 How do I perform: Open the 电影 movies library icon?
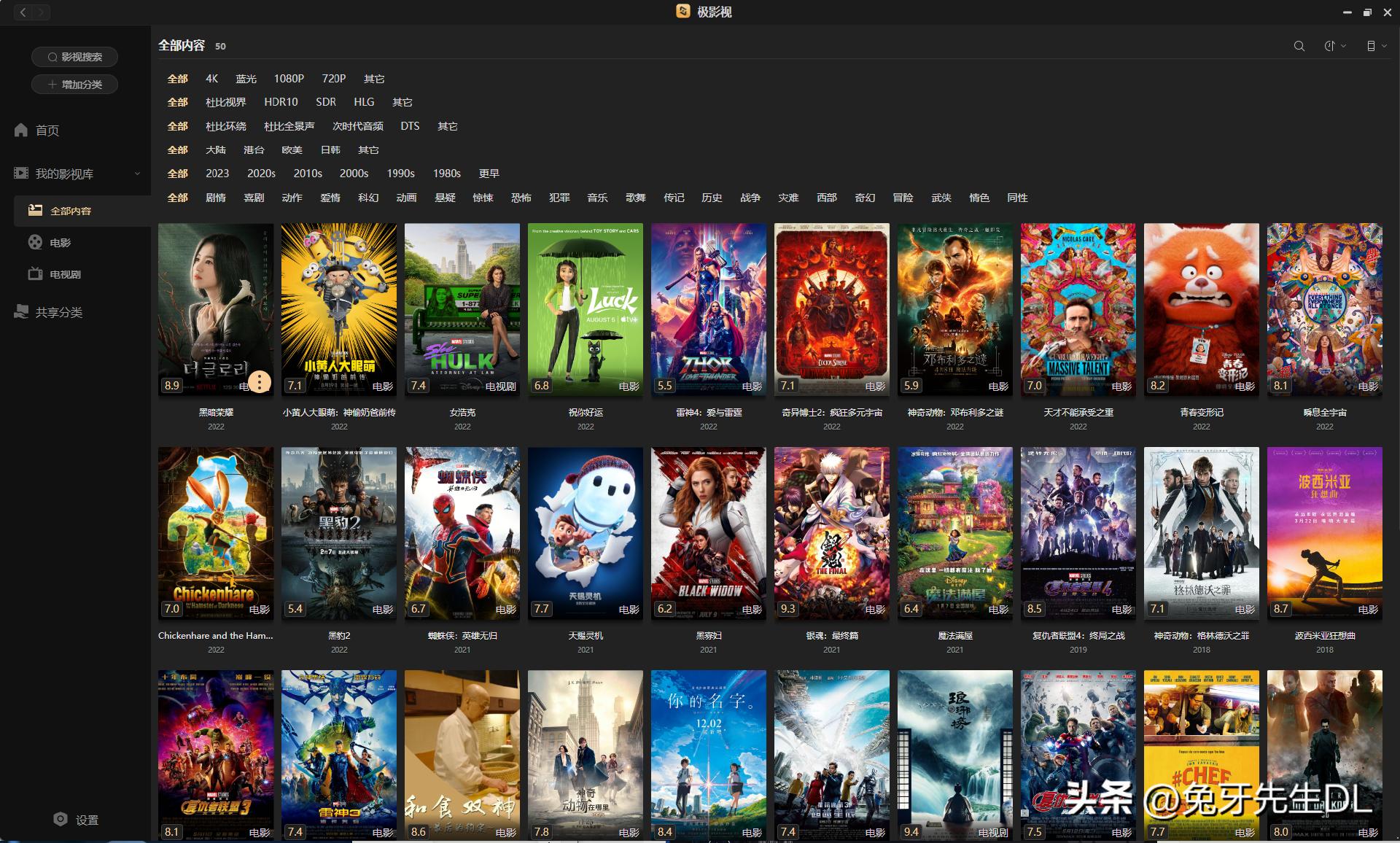point(35,242)
